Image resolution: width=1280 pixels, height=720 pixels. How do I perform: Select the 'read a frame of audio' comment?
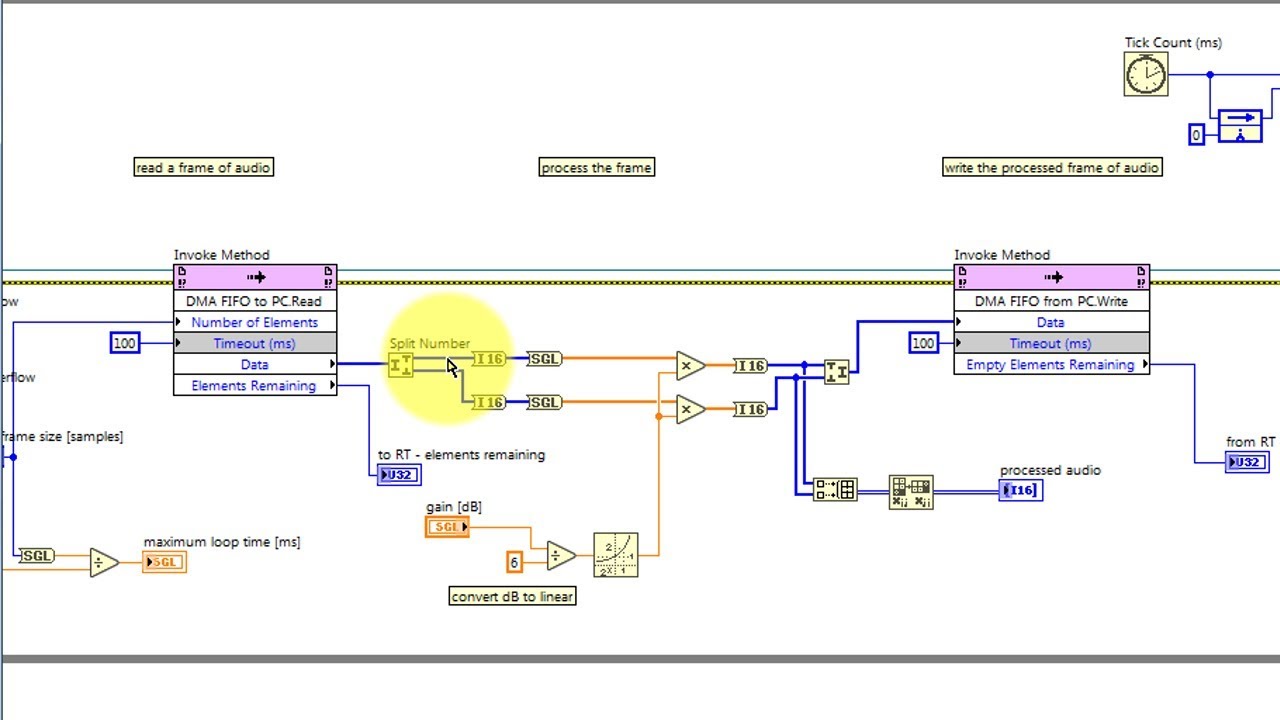203,167
